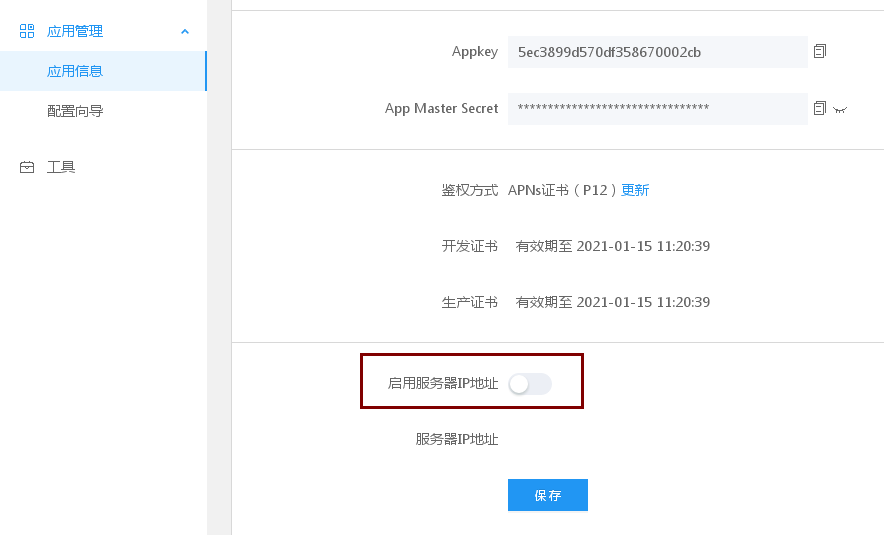
Task: Click the 启用服务器IP地址 label
Action: click(443, 383)
